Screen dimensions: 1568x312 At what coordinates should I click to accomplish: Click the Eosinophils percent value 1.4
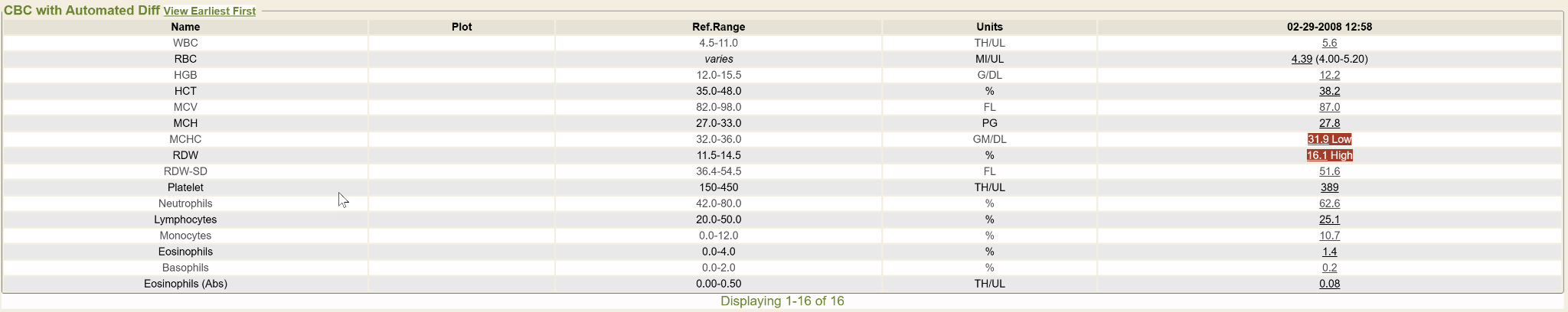pos(1329,252)
